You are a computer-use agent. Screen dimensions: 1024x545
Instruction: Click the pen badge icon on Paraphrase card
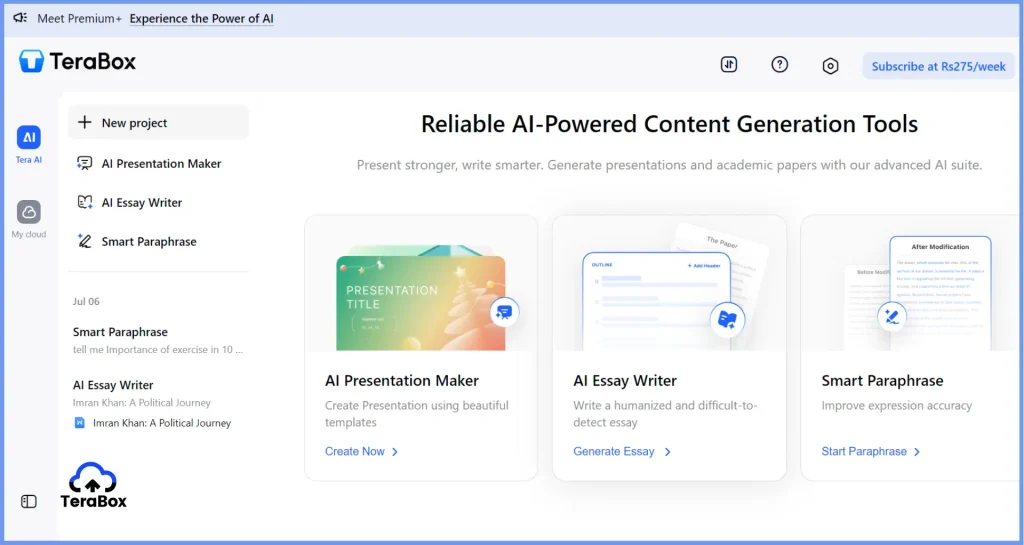tap(892, 317)
